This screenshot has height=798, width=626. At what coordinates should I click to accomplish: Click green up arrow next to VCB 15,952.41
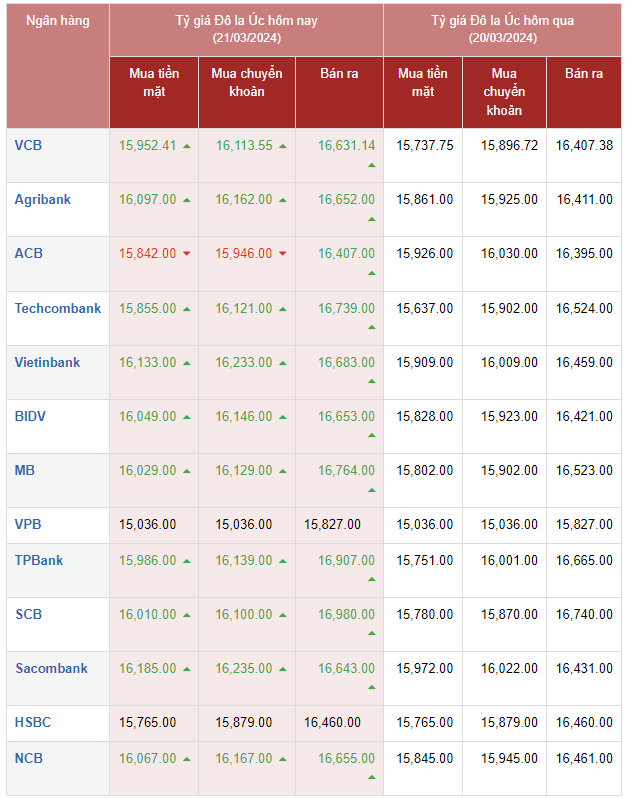coord(186,146)
